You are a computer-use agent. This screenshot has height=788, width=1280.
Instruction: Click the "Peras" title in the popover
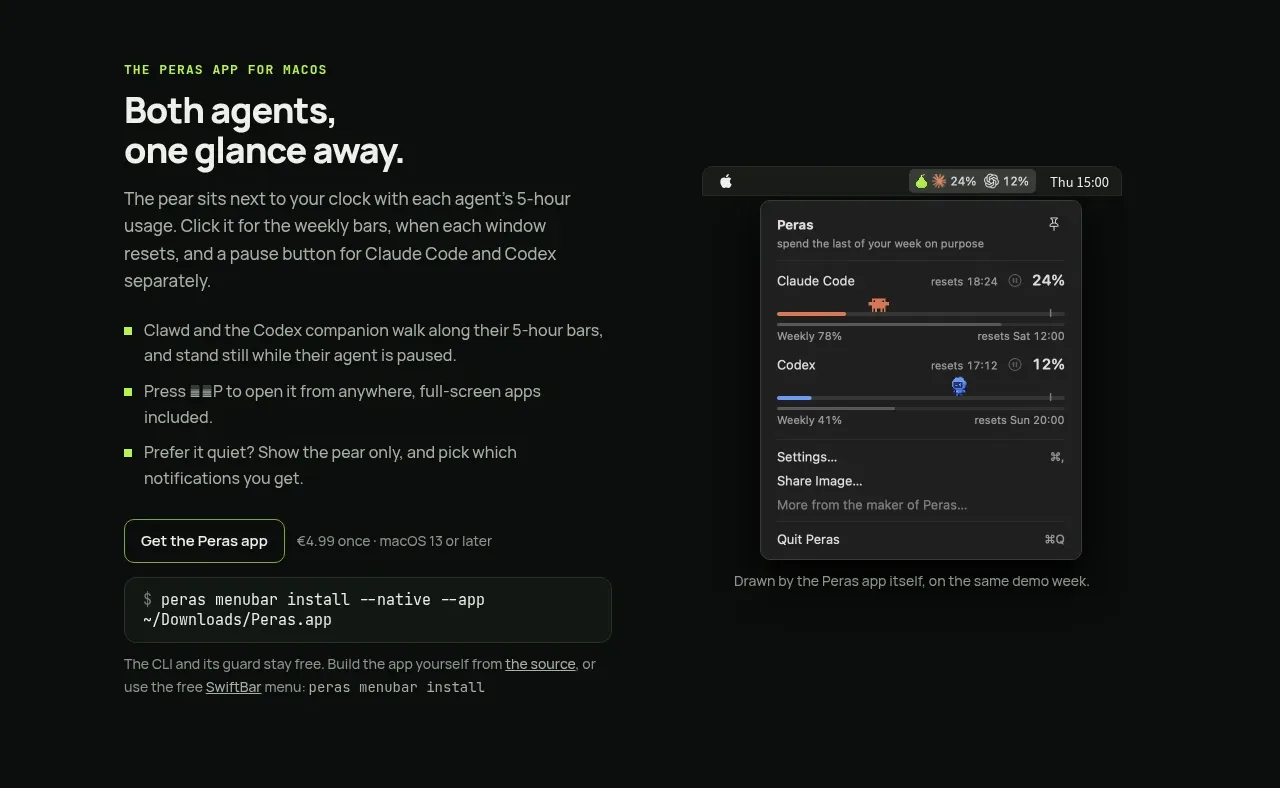(795, 225)
